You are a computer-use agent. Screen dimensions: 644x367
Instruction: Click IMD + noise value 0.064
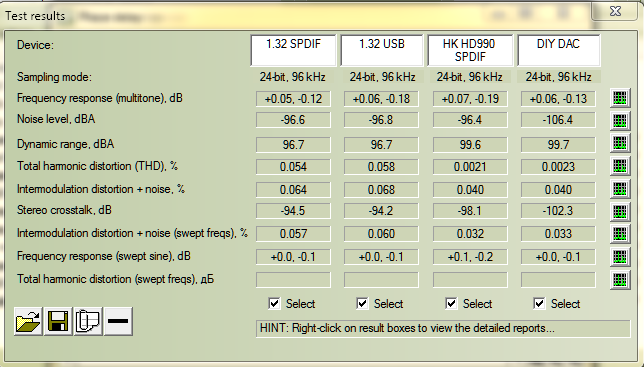click(x=293, y=190)
